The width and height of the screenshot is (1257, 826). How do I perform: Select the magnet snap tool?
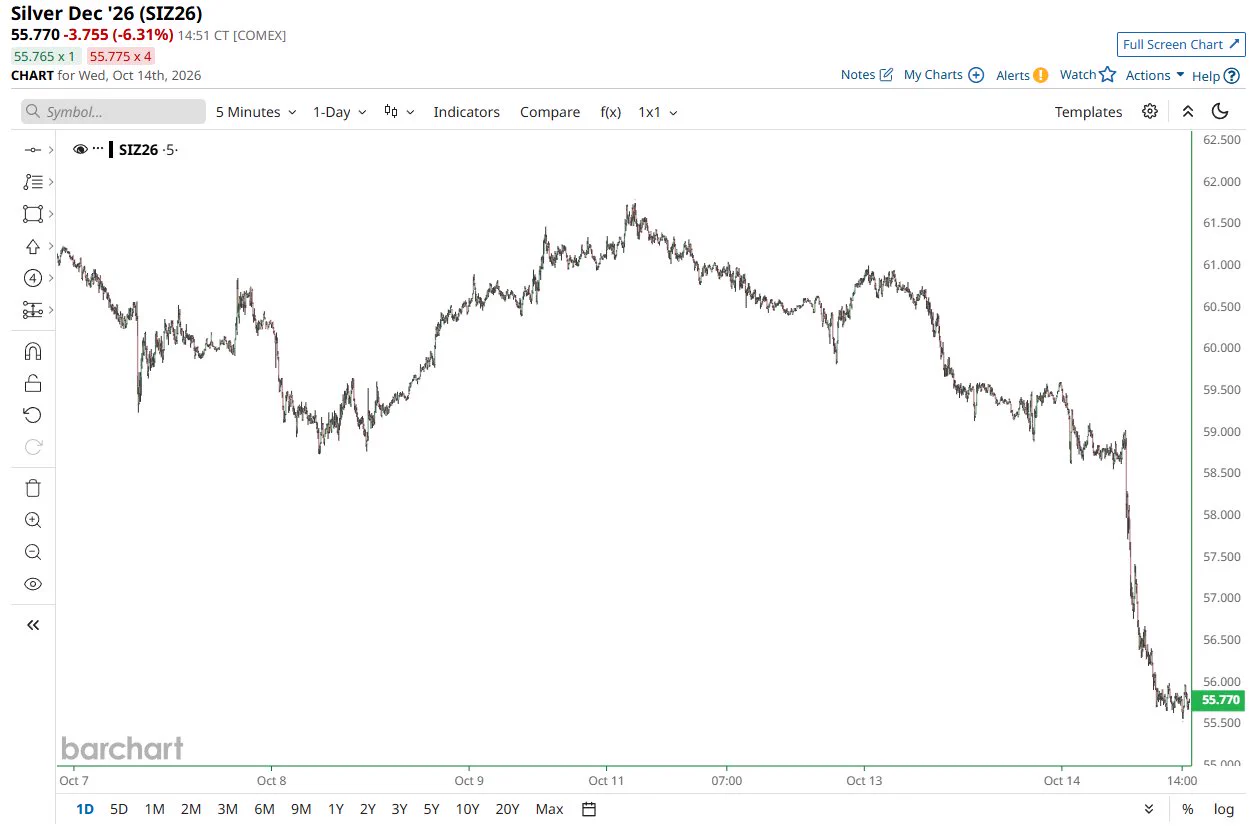click(33, 352)
